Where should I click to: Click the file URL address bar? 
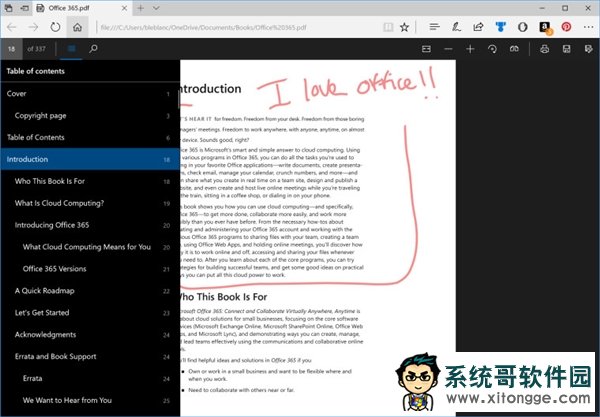click(239, 27)
